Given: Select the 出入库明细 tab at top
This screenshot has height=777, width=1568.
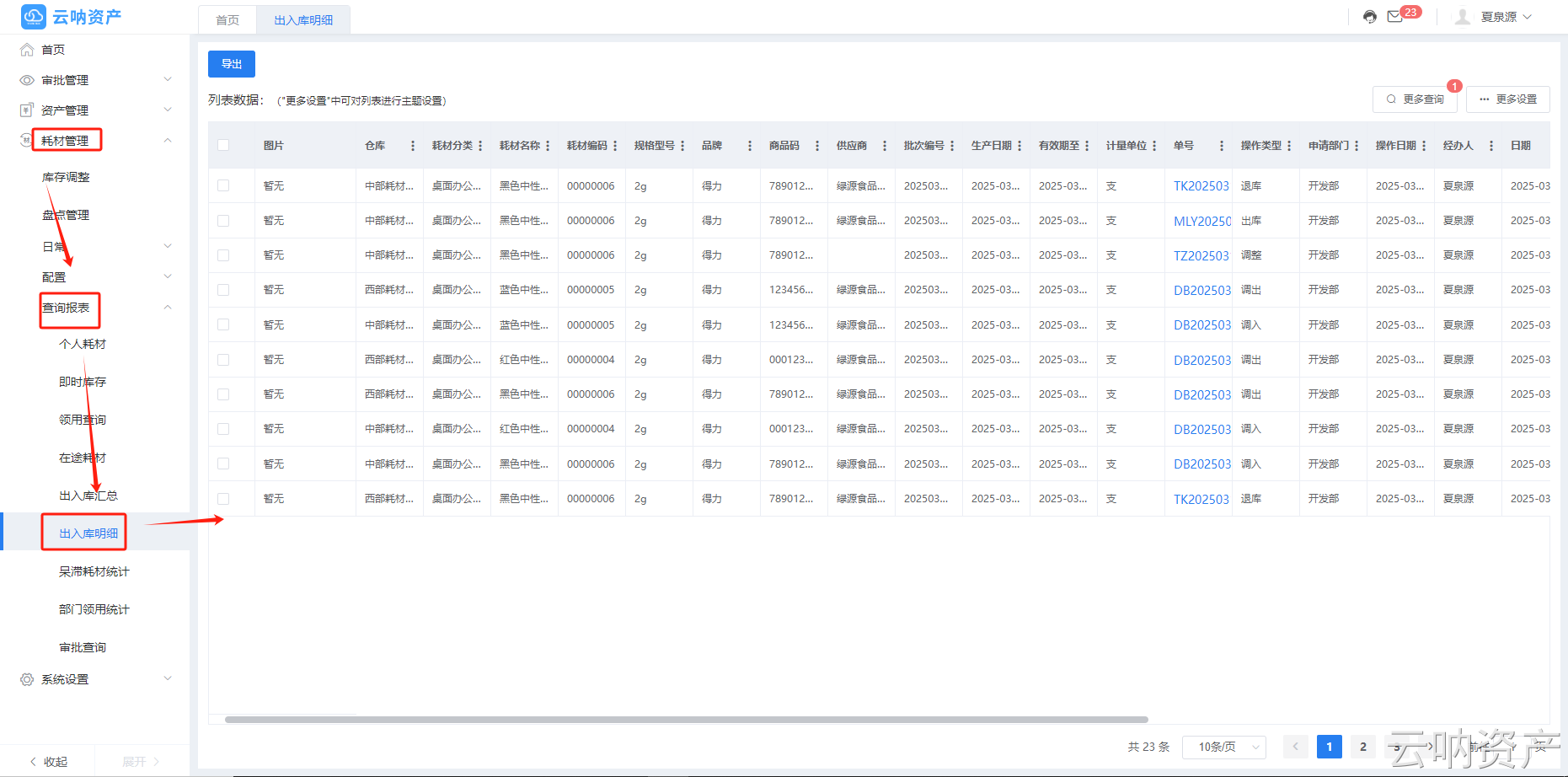Looking at the screenshot, I should click(x=303, y=20).
